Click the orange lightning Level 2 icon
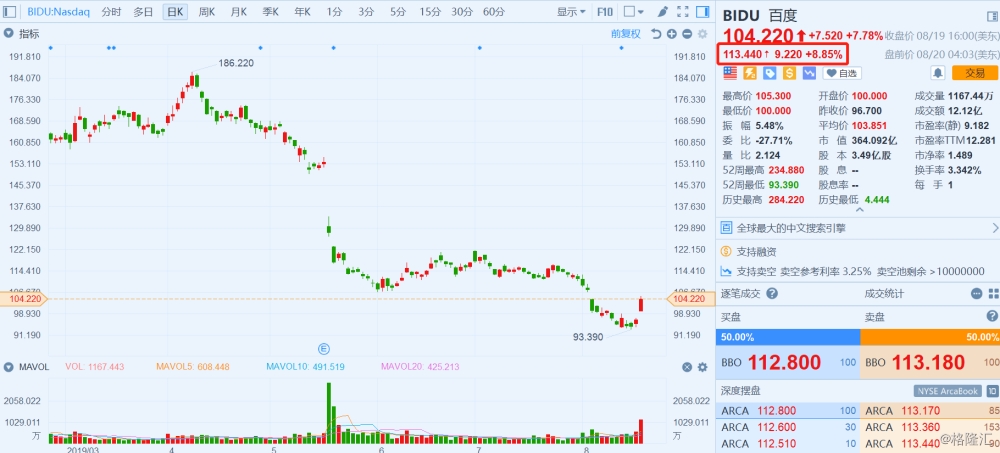1000x453 pixels. tap(750, 73)
